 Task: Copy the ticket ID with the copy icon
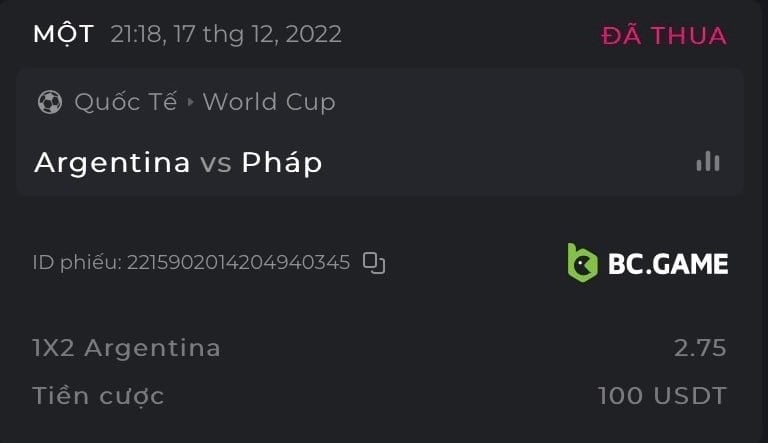click(374, 263)
